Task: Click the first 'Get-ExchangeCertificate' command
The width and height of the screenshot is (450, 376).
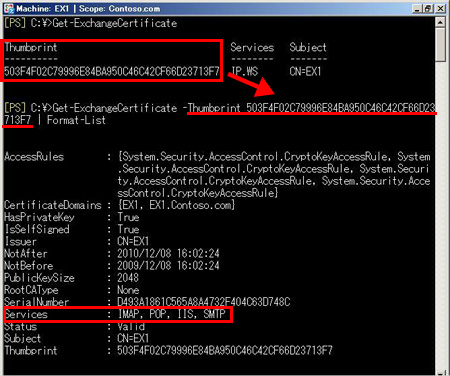Action: 115,23
